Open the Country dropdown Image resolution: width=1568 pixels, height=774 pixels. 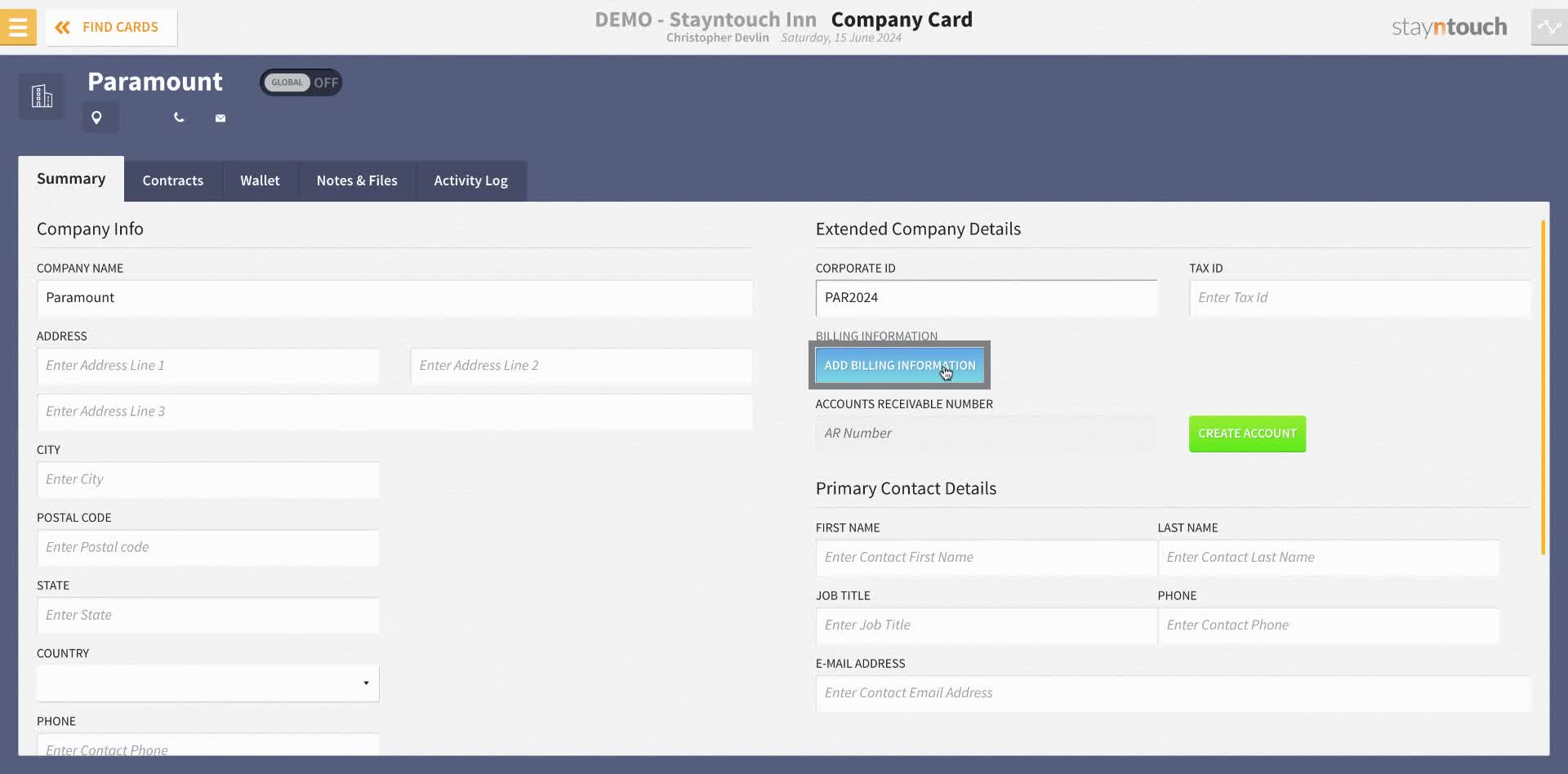[208, 683]
